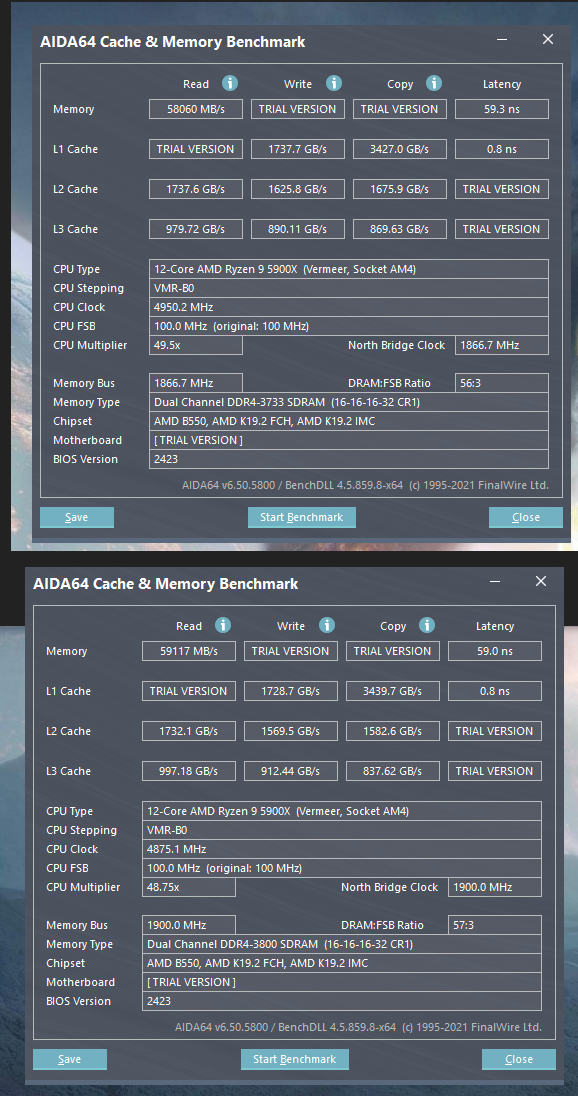Select Memory read value 58060 MB/s
This screenshot has height=1096, width=578.
point(196,109)
